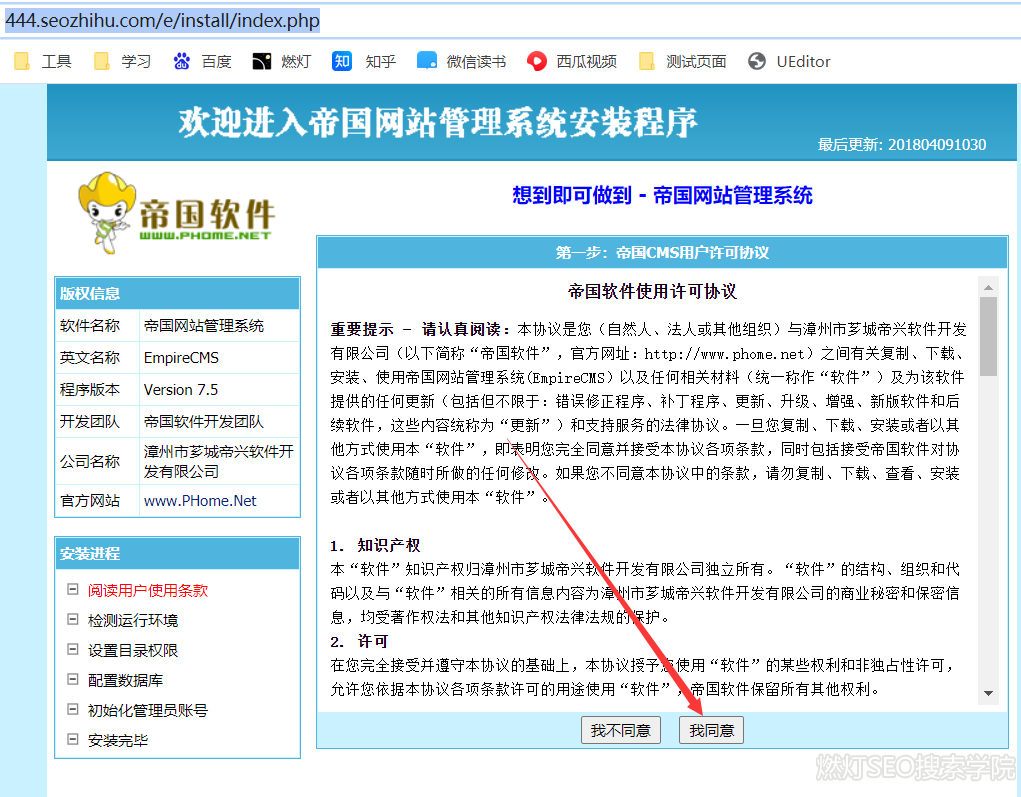The height and width of the screenshot is (797, 1021).
Task: Click the box icon beside 初始化管理员账号
Action: [73, 709]
